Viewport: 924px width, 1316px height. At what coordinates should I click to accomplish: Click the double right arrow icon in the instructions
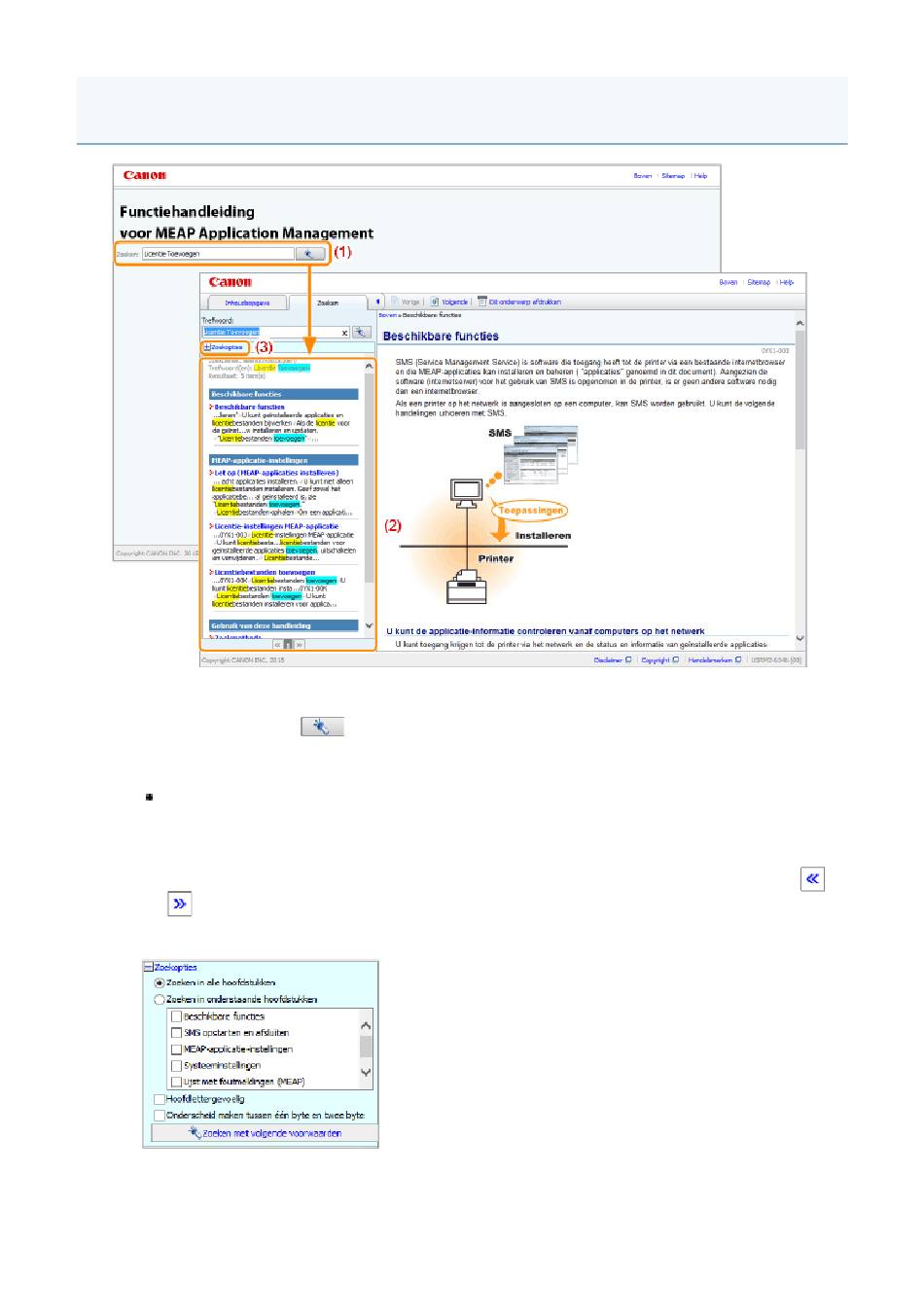(x=180, y=904)
